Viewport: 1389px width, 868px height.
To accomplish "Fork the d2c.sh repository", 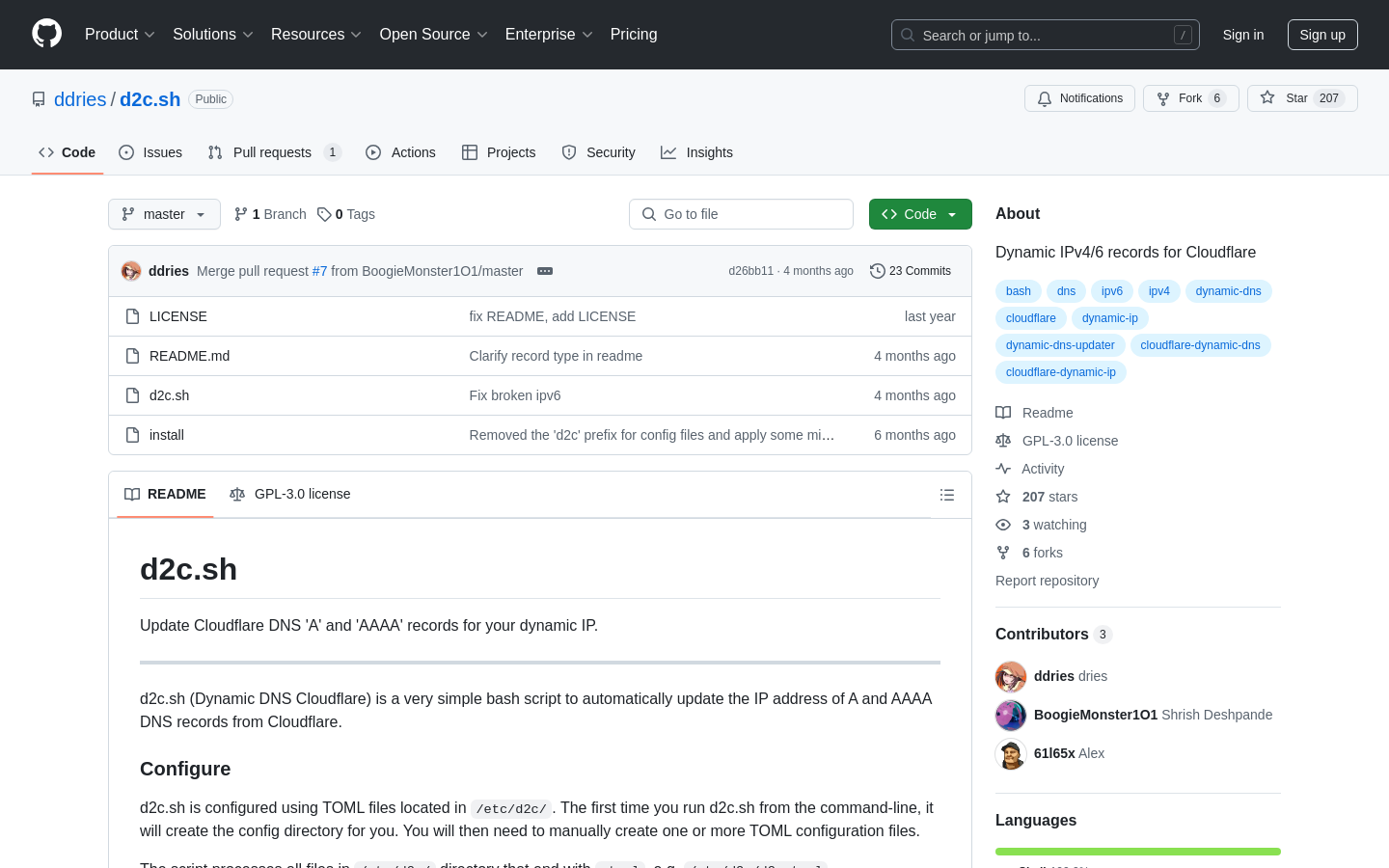I will point(1190,98).
